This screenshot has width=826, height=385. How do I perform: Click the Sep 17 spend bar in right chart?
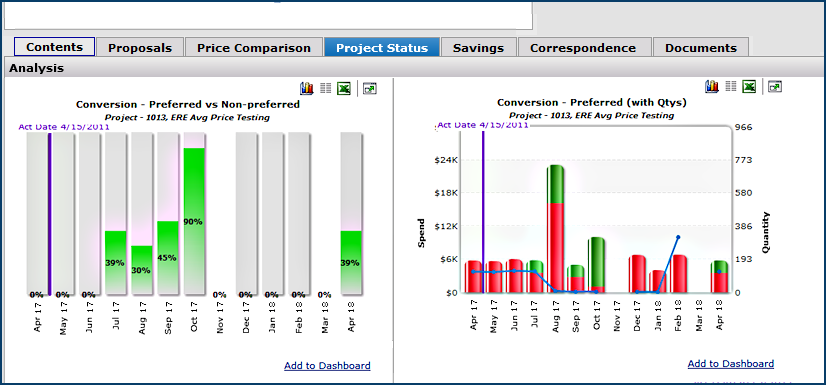[x=576, y=279]
